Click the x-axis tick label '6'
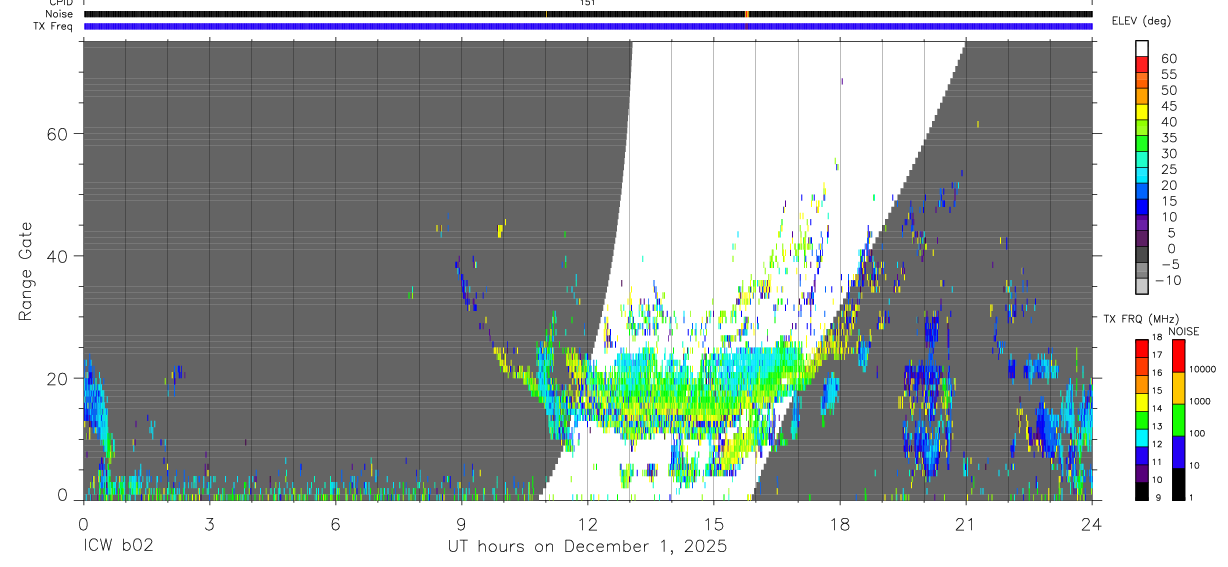Viewport: 1228px width, 567px height. [x=335, y=524]
